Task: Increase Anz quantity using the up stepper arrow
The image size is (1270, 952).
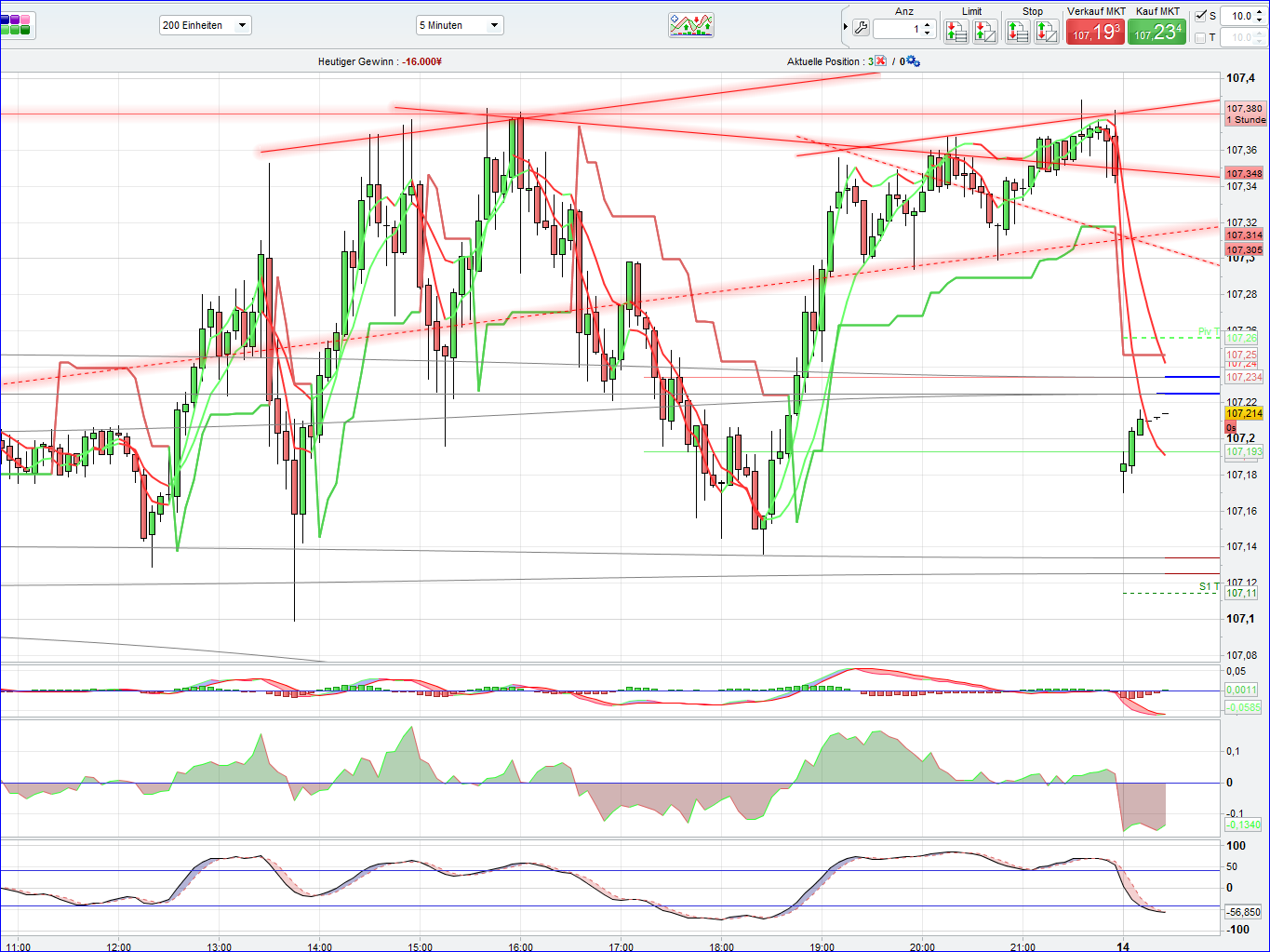Action: point(927,25)
